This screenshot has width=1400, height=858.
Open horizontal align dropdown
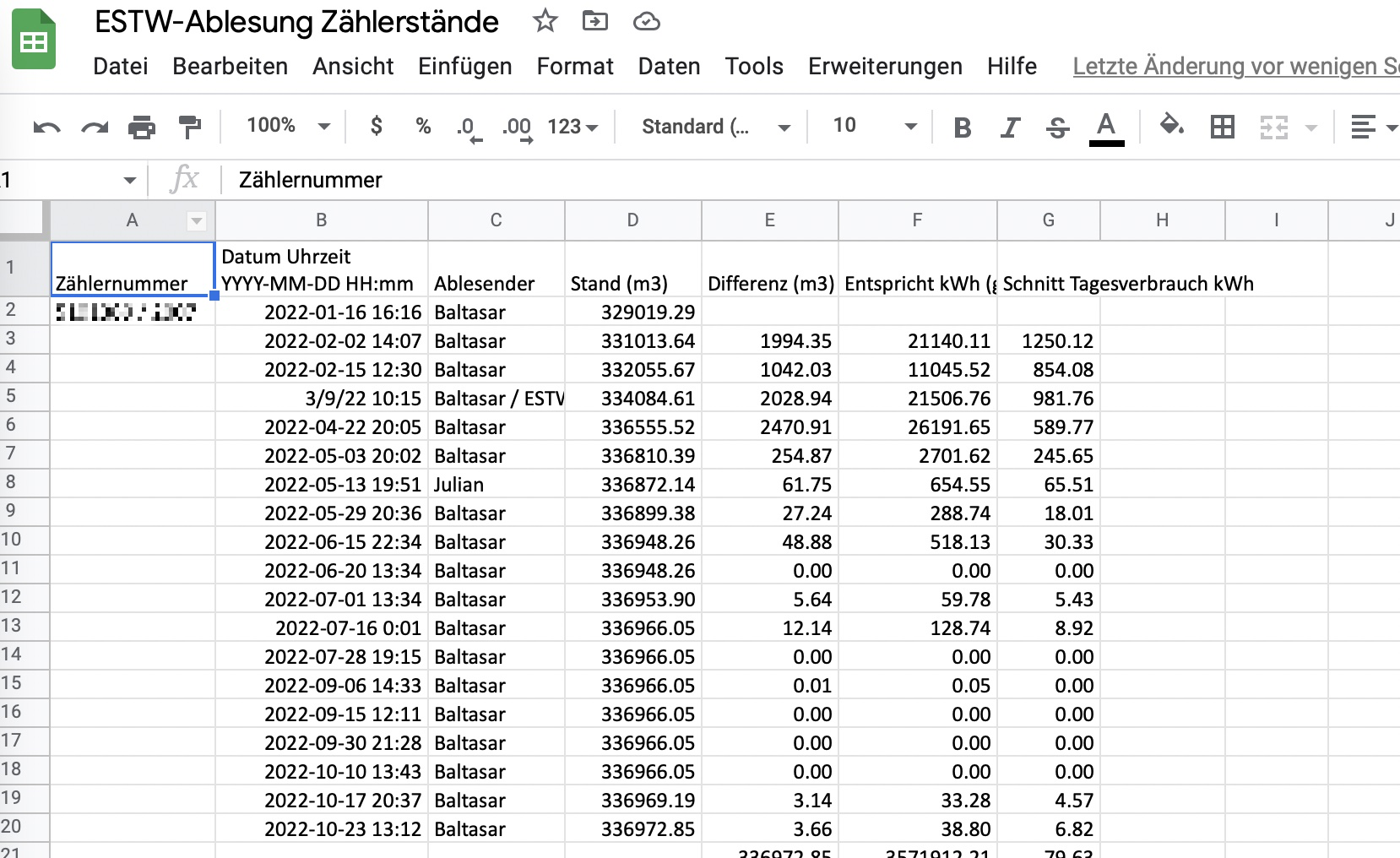pyautogui.click(x=1374, y=128)
